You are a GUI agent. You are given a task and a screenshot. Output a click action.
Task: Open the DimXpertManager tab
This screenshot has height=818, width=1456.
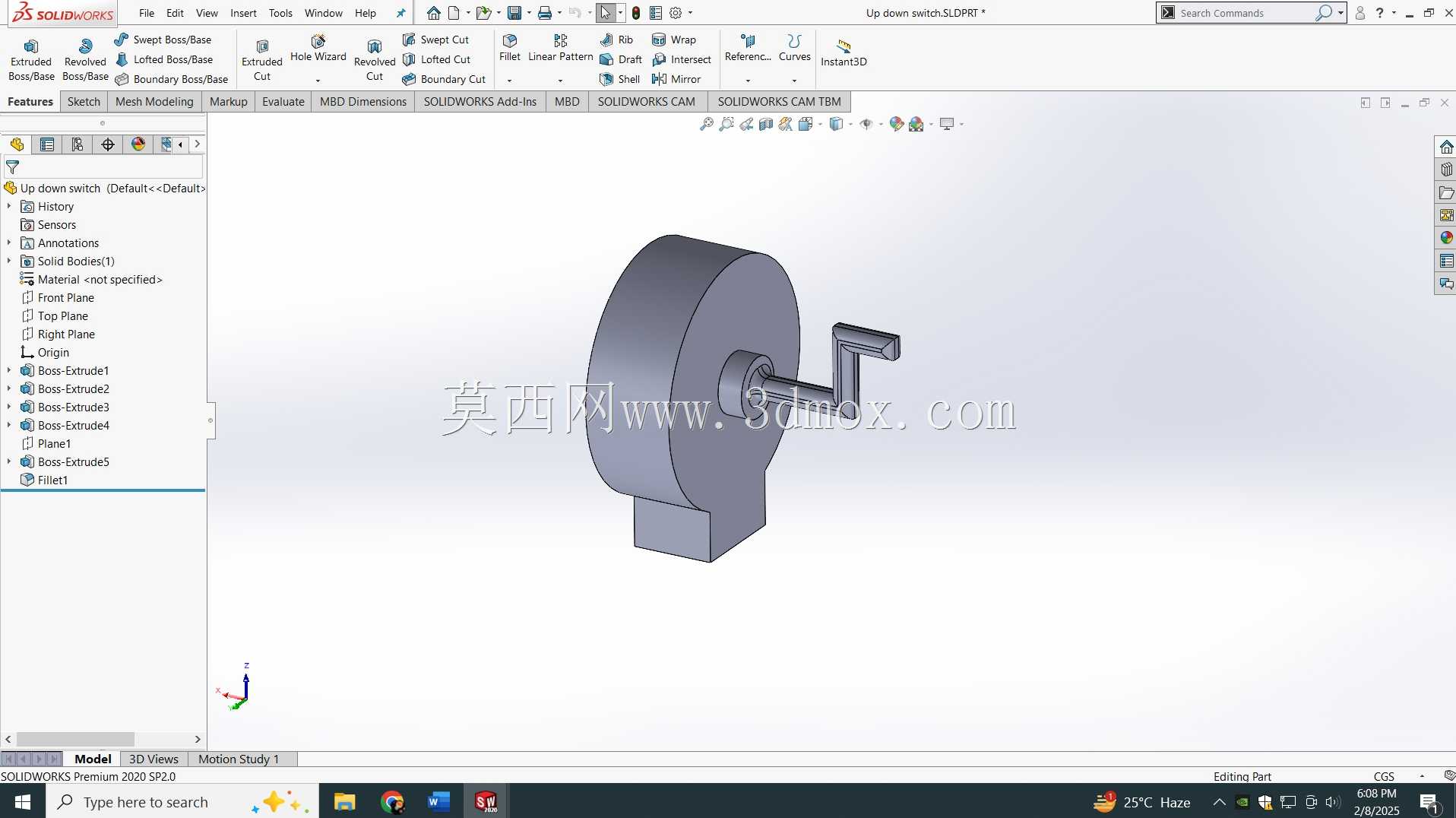(x=108, y=144)
